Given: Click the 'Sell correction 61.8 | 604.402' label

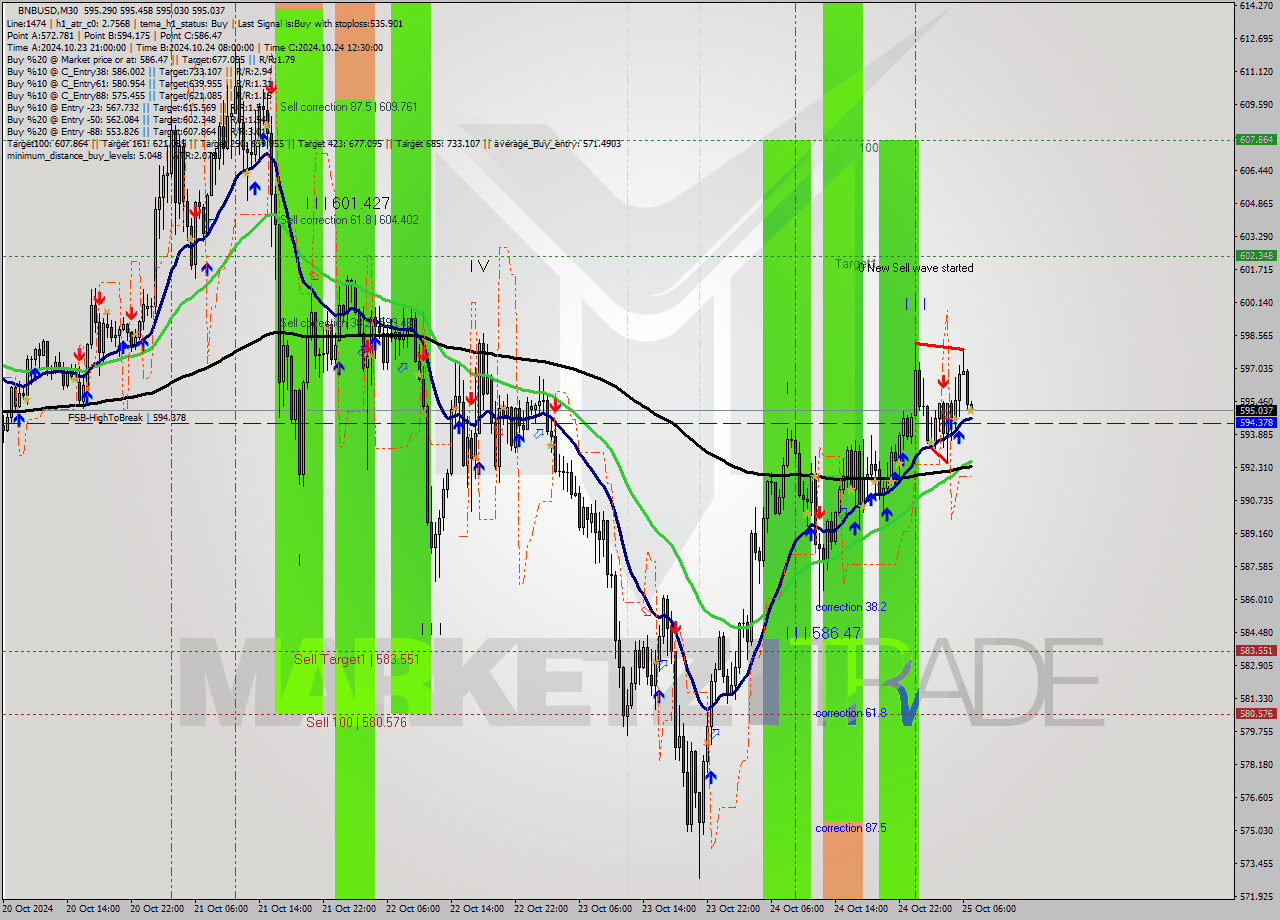Looking at the screenshot, I should 350,220.
